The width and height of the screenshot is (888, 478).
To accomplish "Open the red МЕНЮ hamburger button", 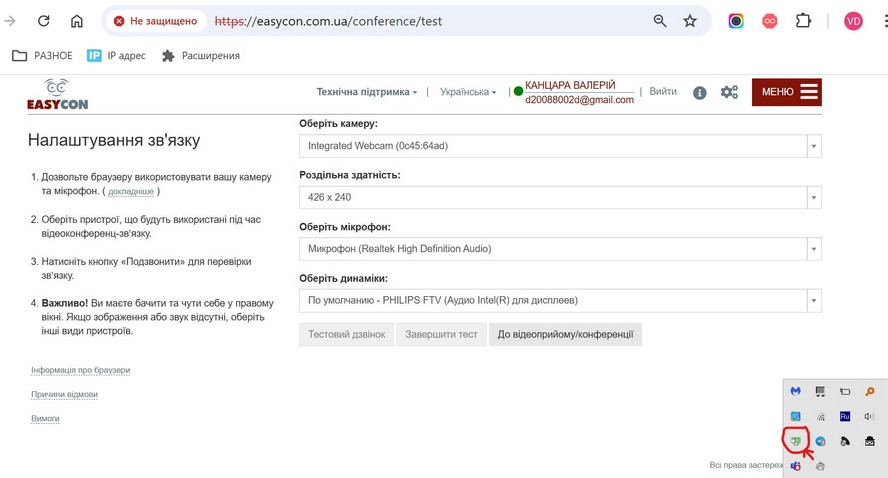I will point(786,92).
